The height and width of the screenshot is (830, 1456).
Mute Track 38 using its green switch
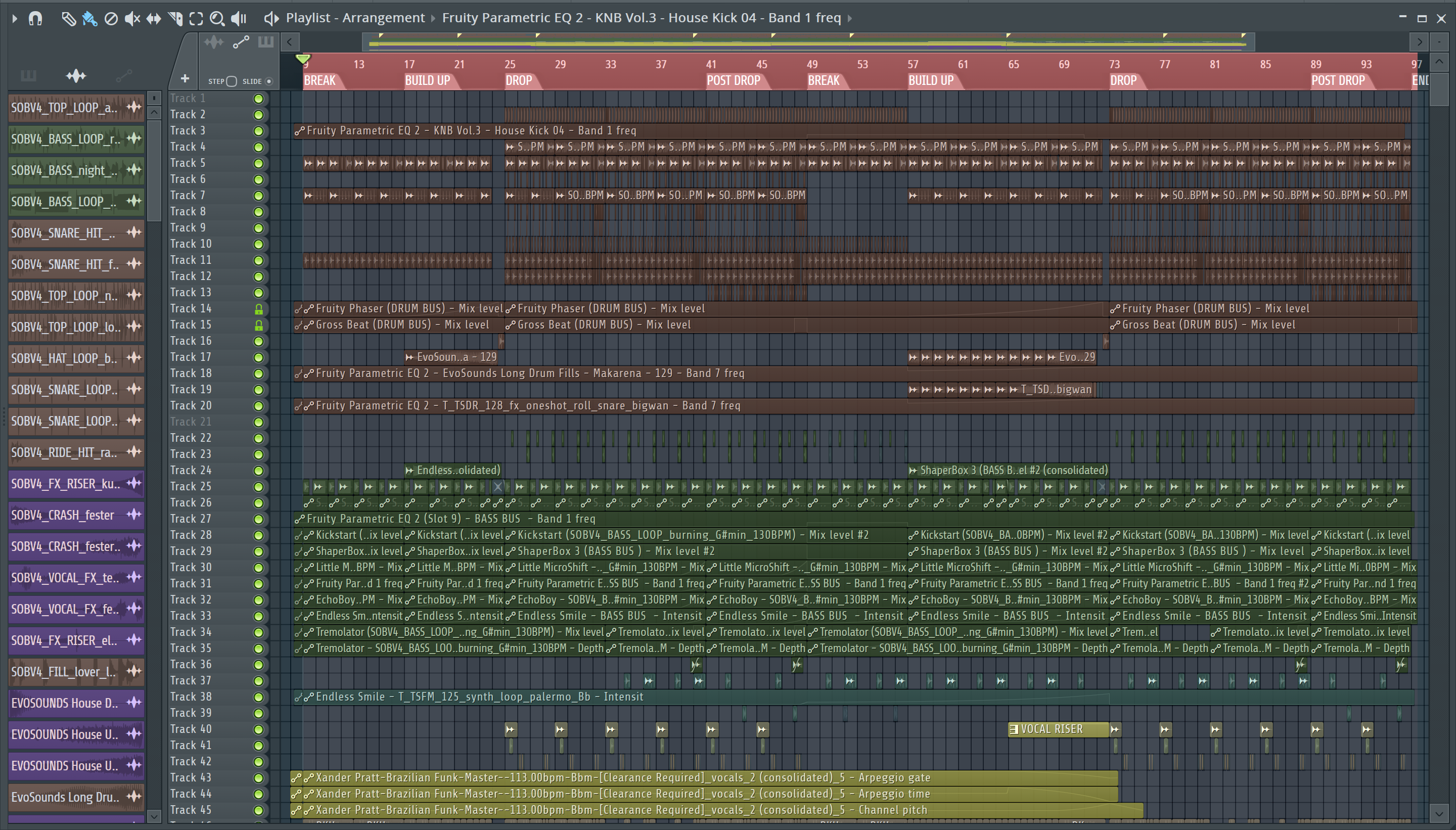(258, 697)
